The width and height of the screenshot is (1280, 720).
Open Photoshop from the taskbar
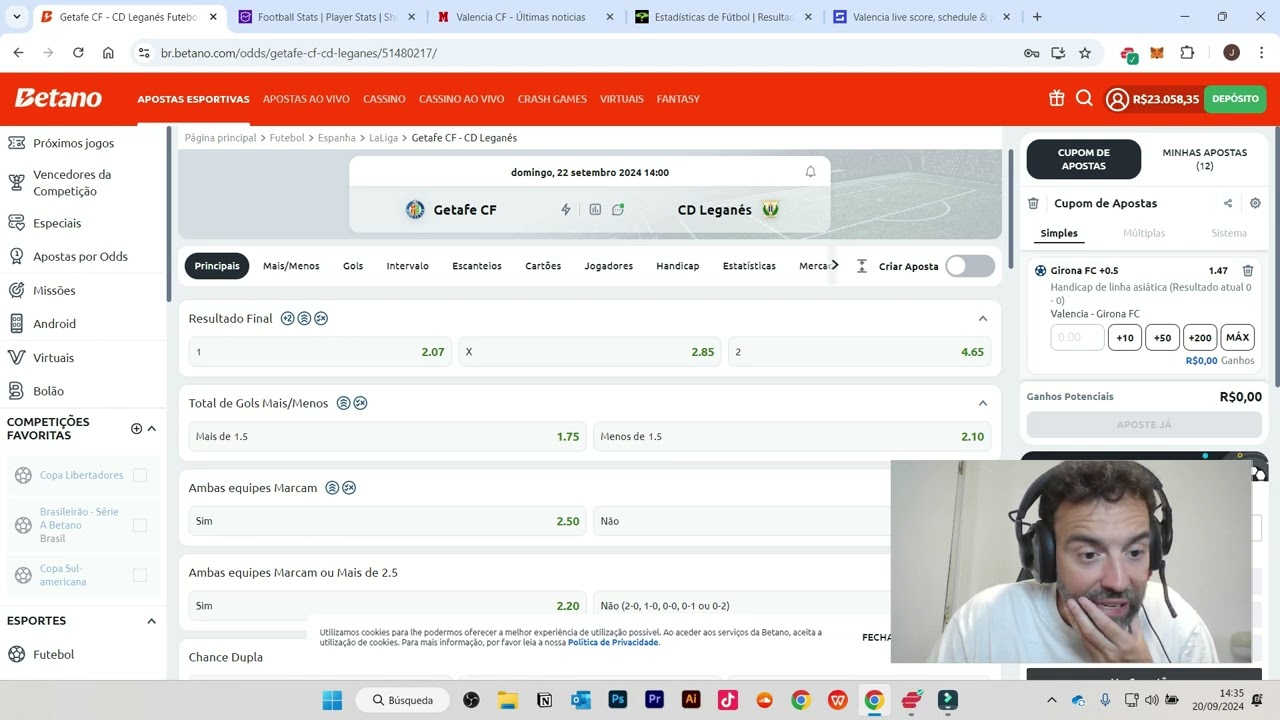(618, 700)
